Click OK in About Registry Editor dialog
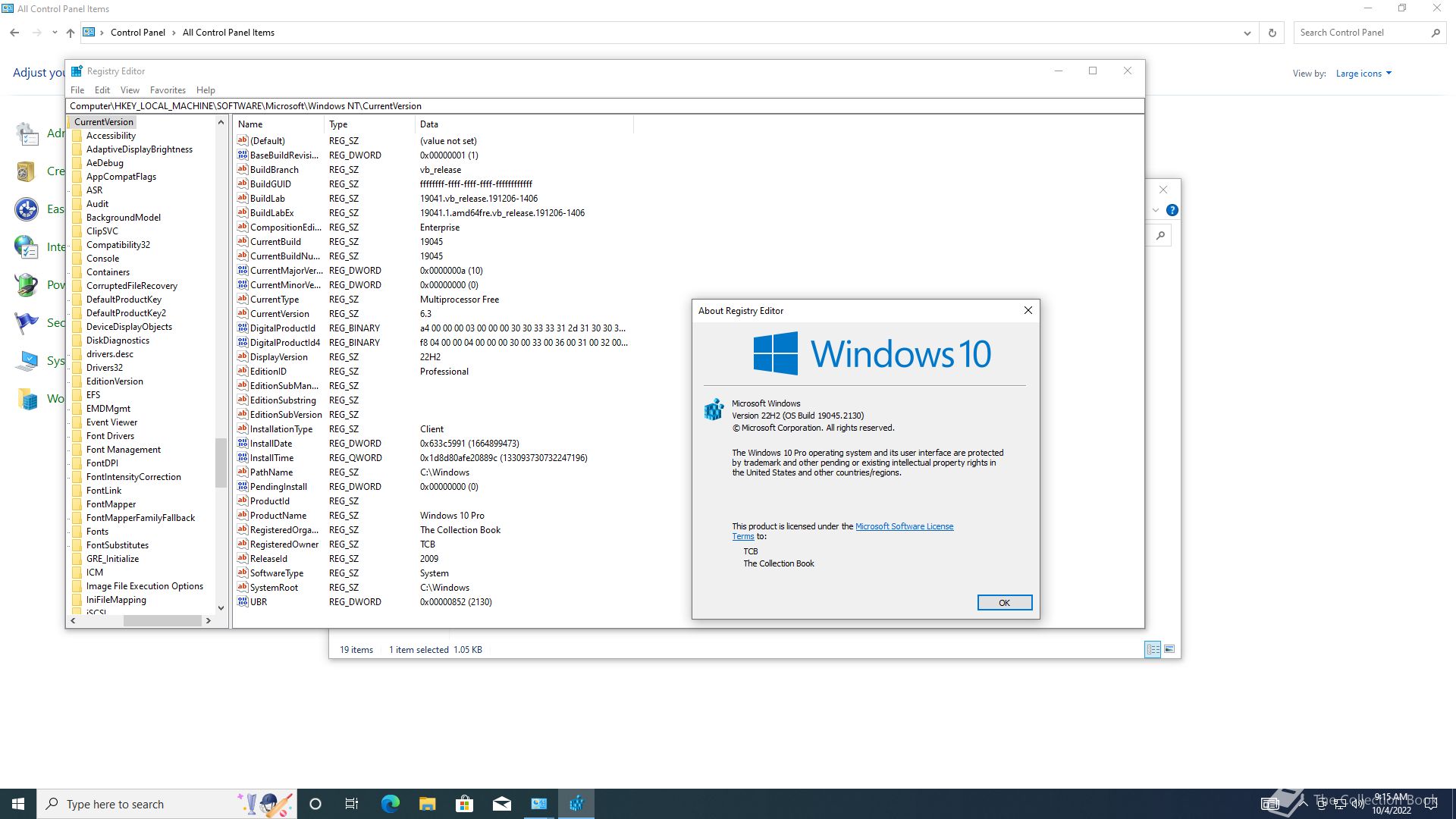 click(x=1004, y=603)
